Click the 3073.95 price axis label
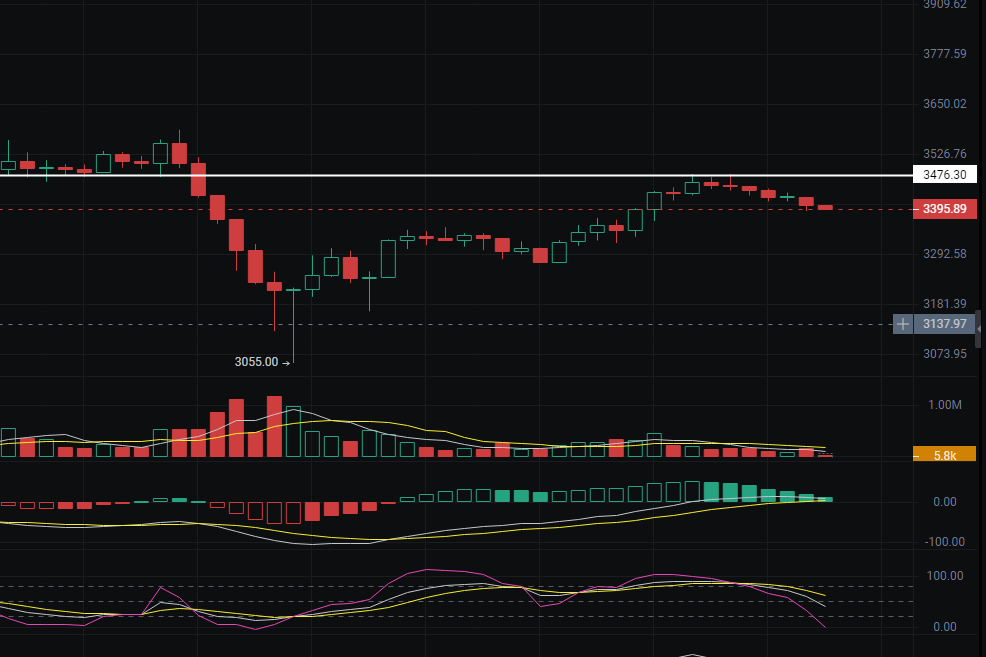Image resolution: width=986 pixels, height=657 pixels. (944, 354)
